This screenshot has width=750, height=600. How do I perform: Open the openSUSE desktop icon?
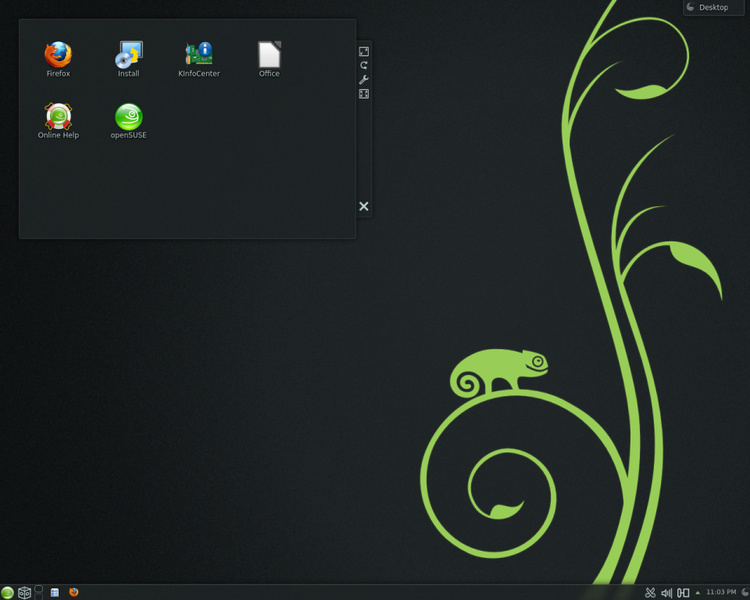(x=129, y=121)
